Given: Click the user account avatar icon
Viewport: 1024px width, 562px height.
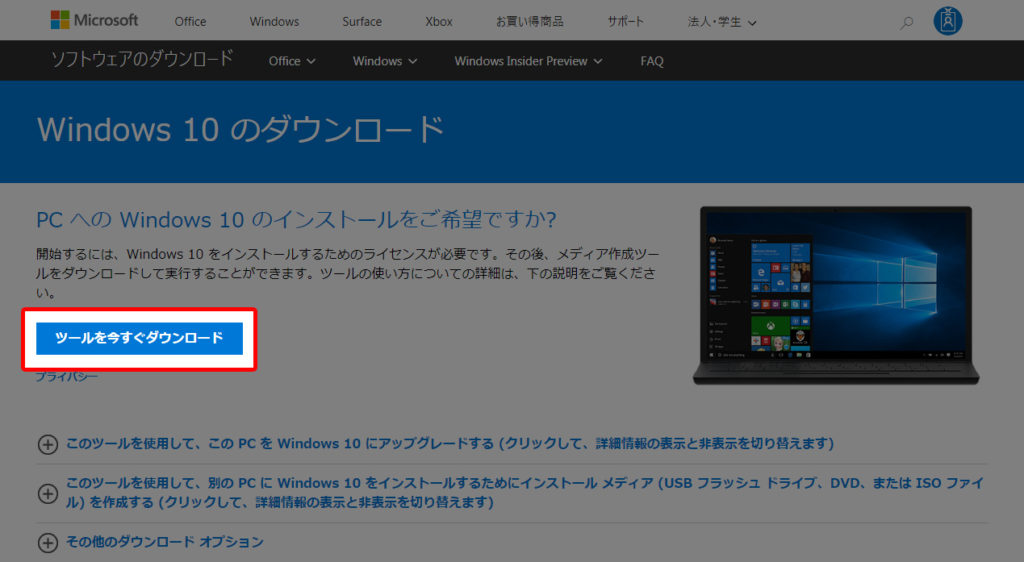Looking at the screenshot, I should coord(947,21).
